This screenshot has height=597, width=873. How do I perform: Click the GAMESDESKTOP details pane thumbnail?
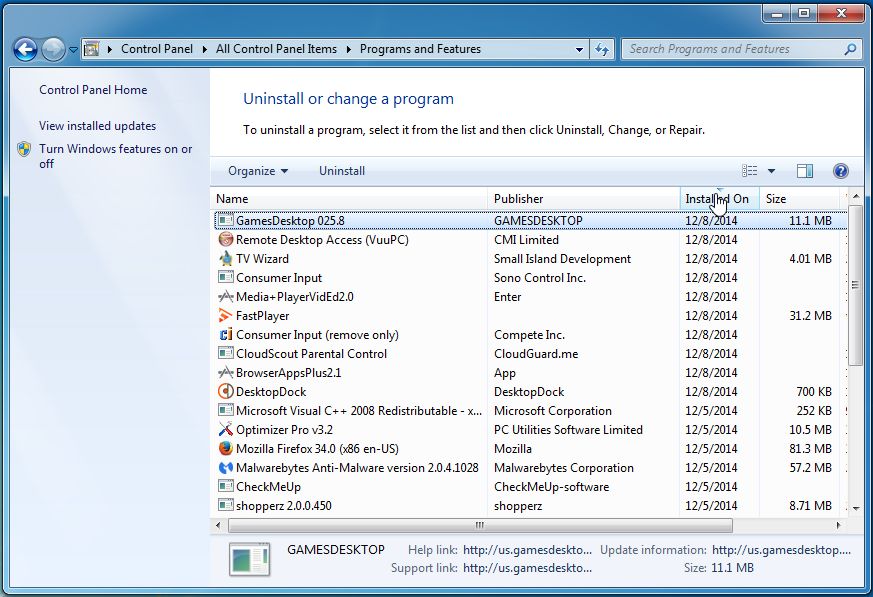point(249,559)
